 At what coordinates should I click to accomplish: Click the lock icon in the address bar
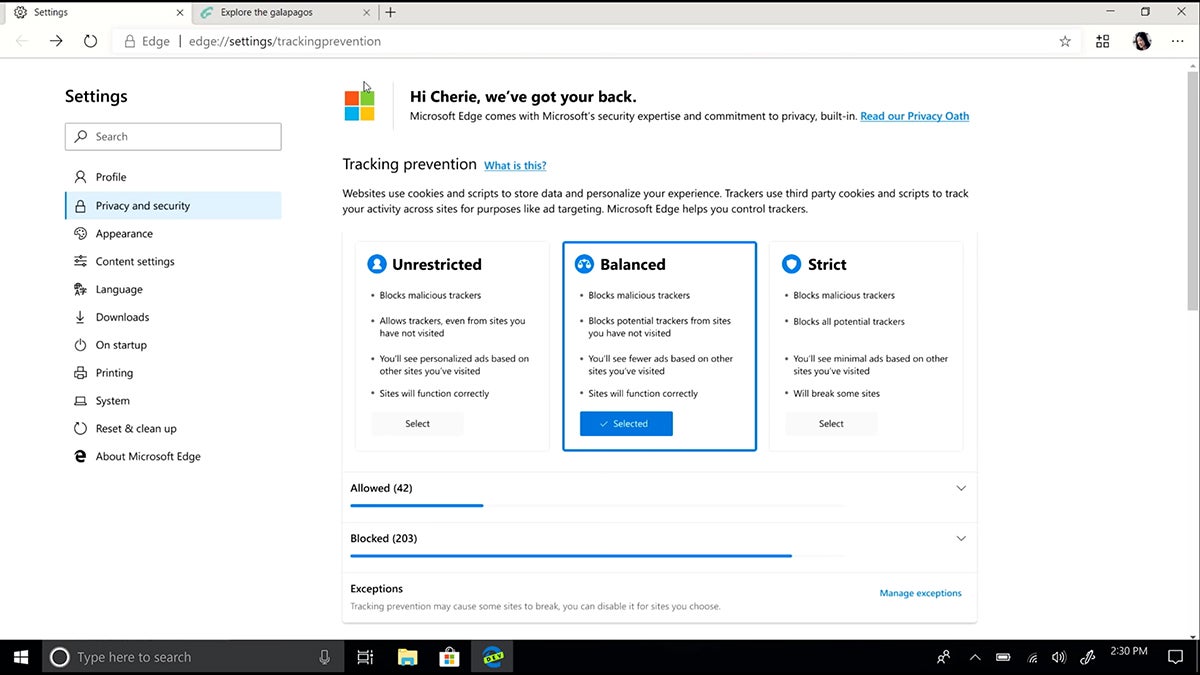(x=128, y=41)
